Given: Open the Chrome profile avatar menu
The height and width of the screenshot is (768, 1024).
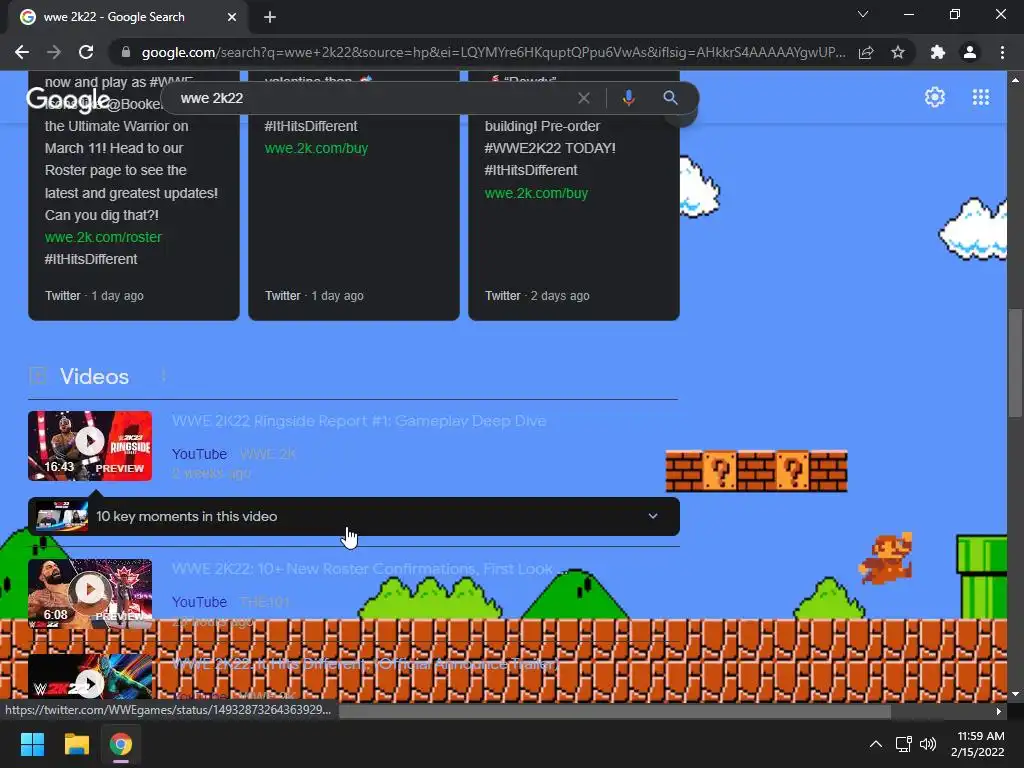Looking at the screenshot, I should (x=970, y=52).
